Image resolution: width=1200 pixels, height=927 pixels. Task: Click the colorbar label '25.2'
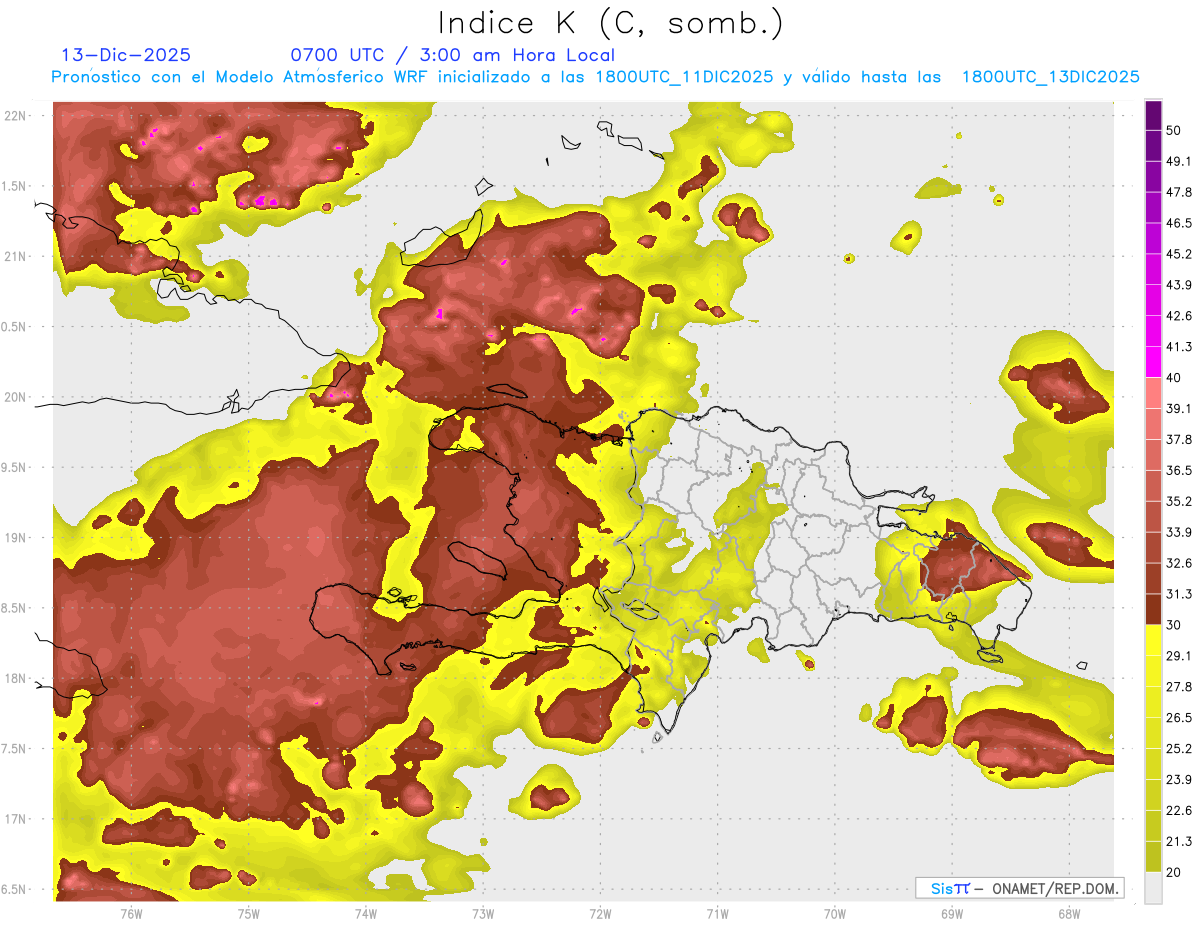tap(1179, 749)
